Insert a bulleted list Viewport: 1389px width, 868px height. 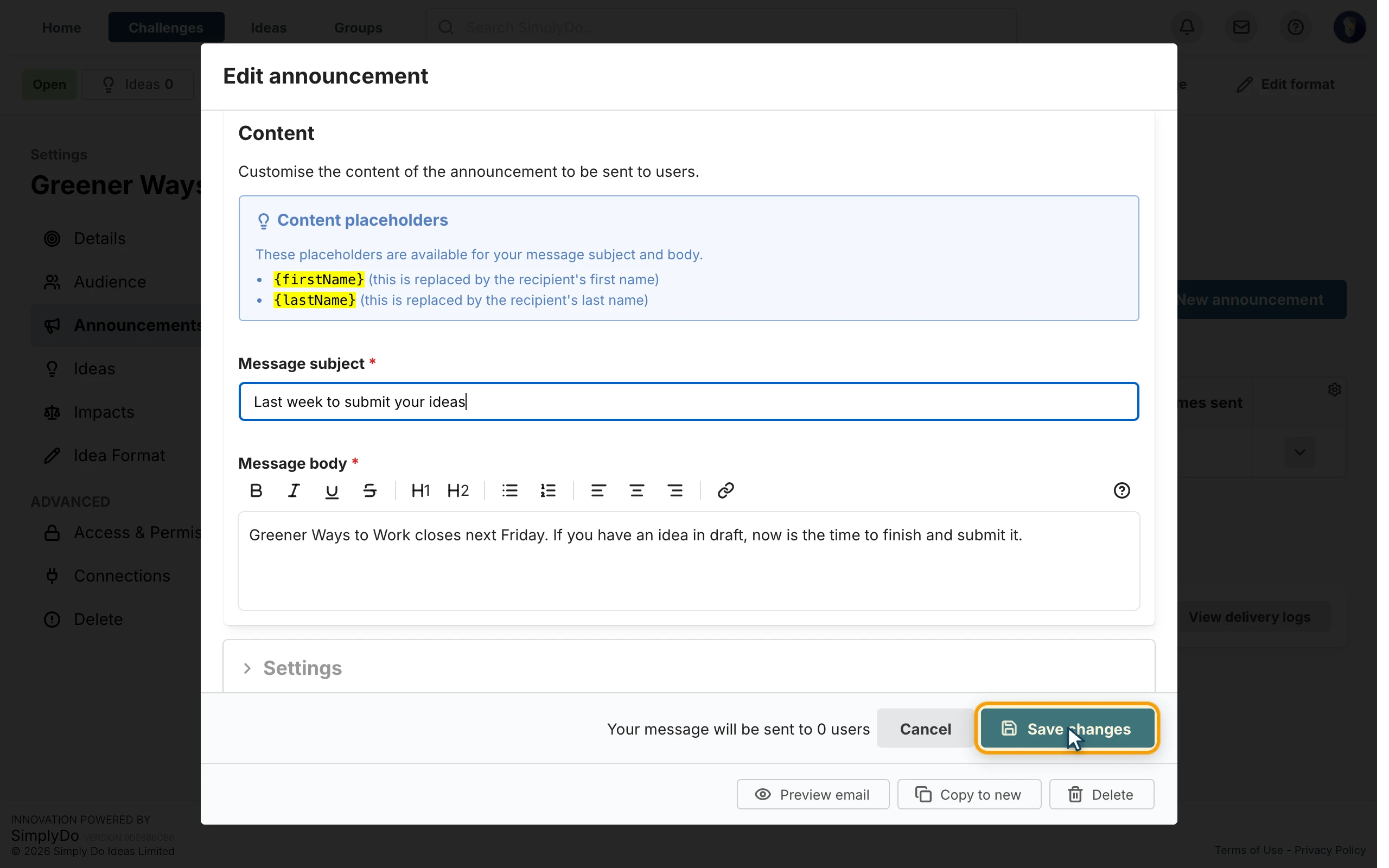tap(509, 491)
